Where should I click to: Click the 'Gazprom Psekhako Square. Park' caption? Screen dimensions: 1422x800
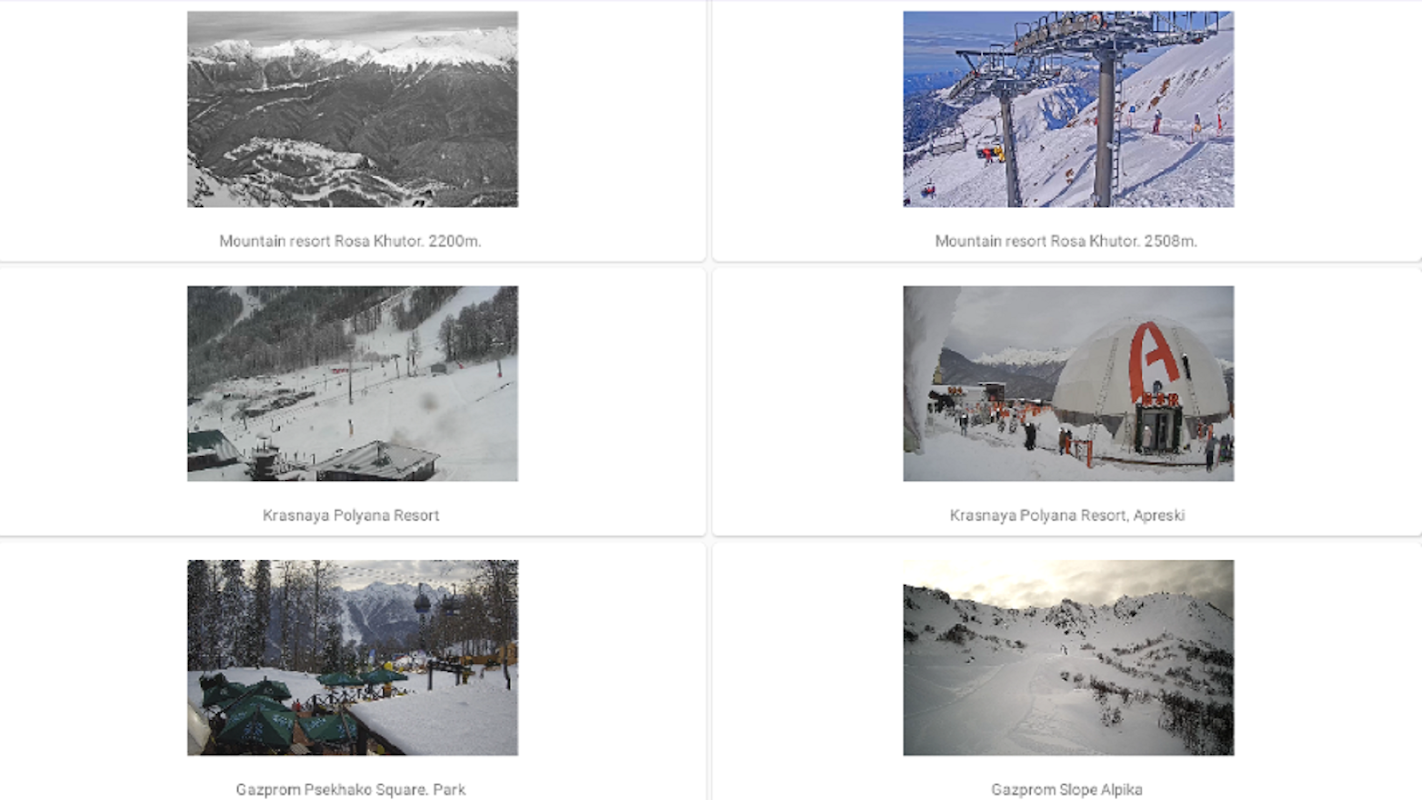pos(351,789)
